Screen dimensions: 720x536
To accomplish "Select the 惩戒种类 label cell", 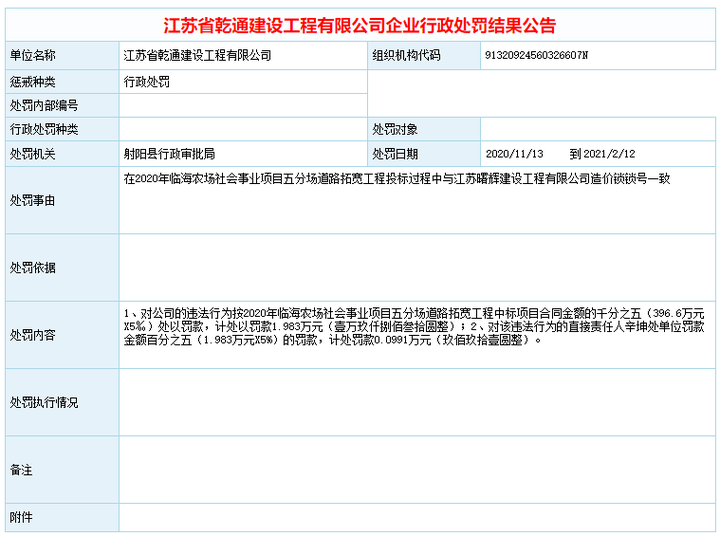I will pos(62,82).
